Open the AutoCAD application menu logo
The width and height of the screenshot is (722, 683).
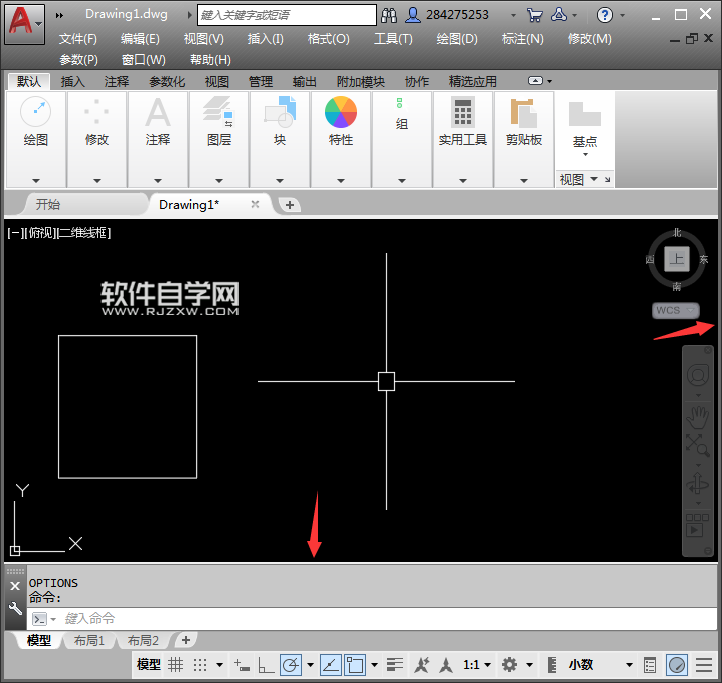pyautogui.click(x=20, y=21)
